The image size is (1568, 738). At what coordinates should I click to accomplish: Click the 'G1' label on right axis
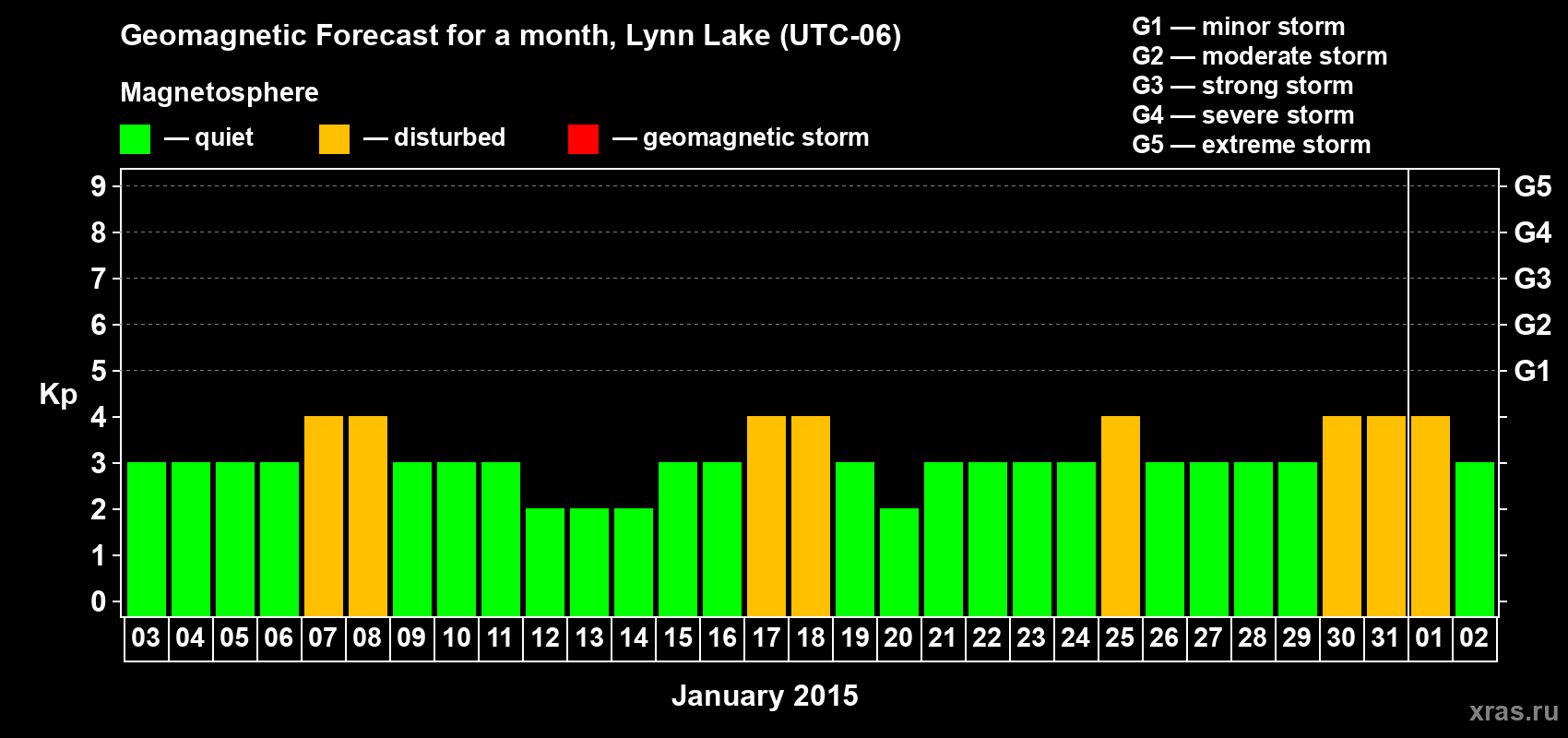1532,371
